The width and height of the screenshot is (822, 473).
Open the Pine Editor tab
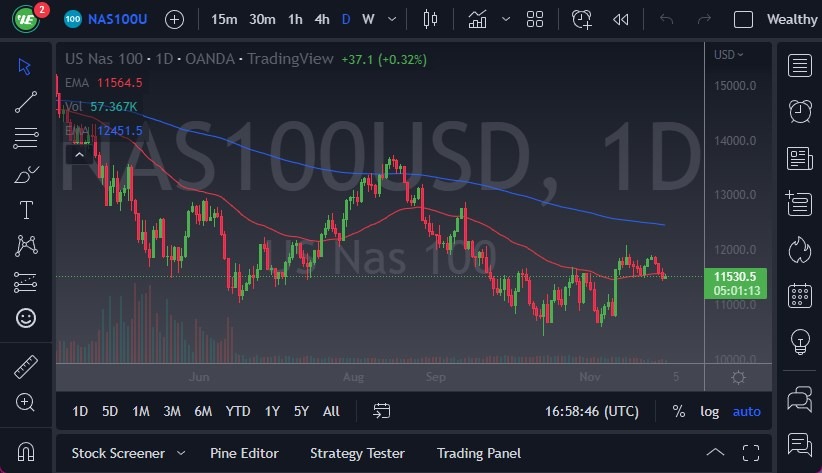(x=244, y=453)
